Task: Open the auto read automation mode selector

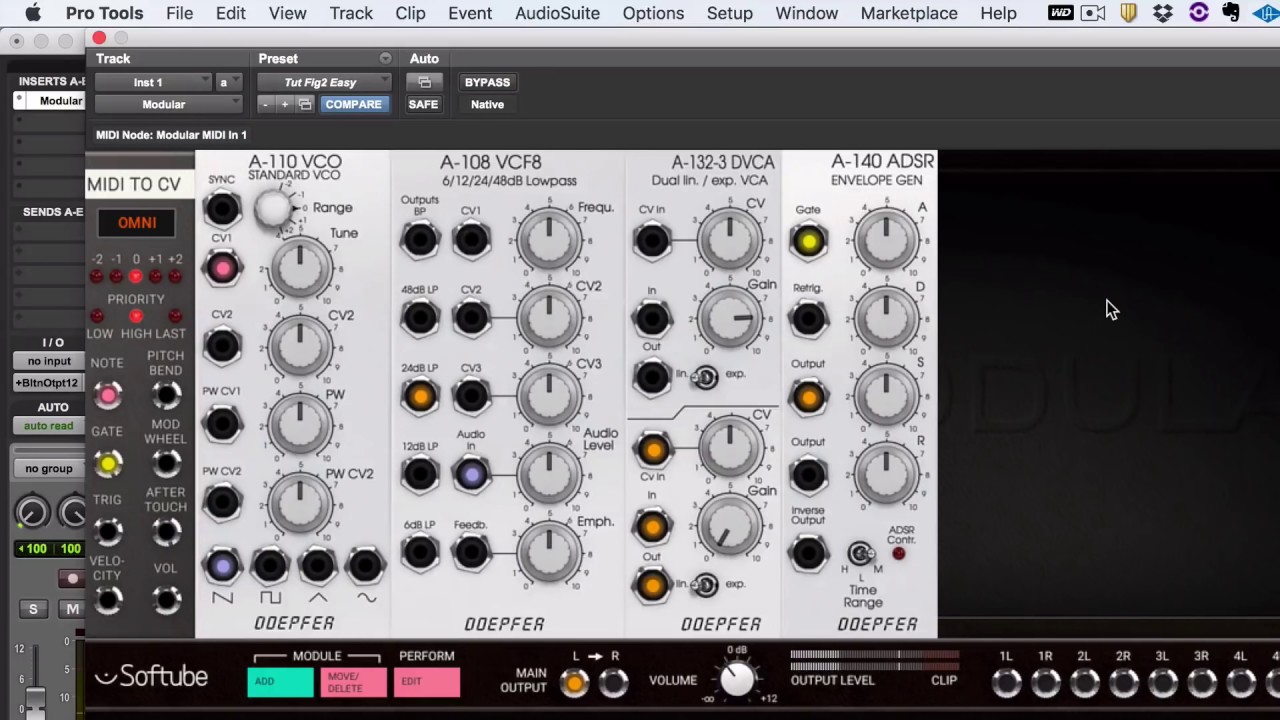Action: click(x=49, y=426)
